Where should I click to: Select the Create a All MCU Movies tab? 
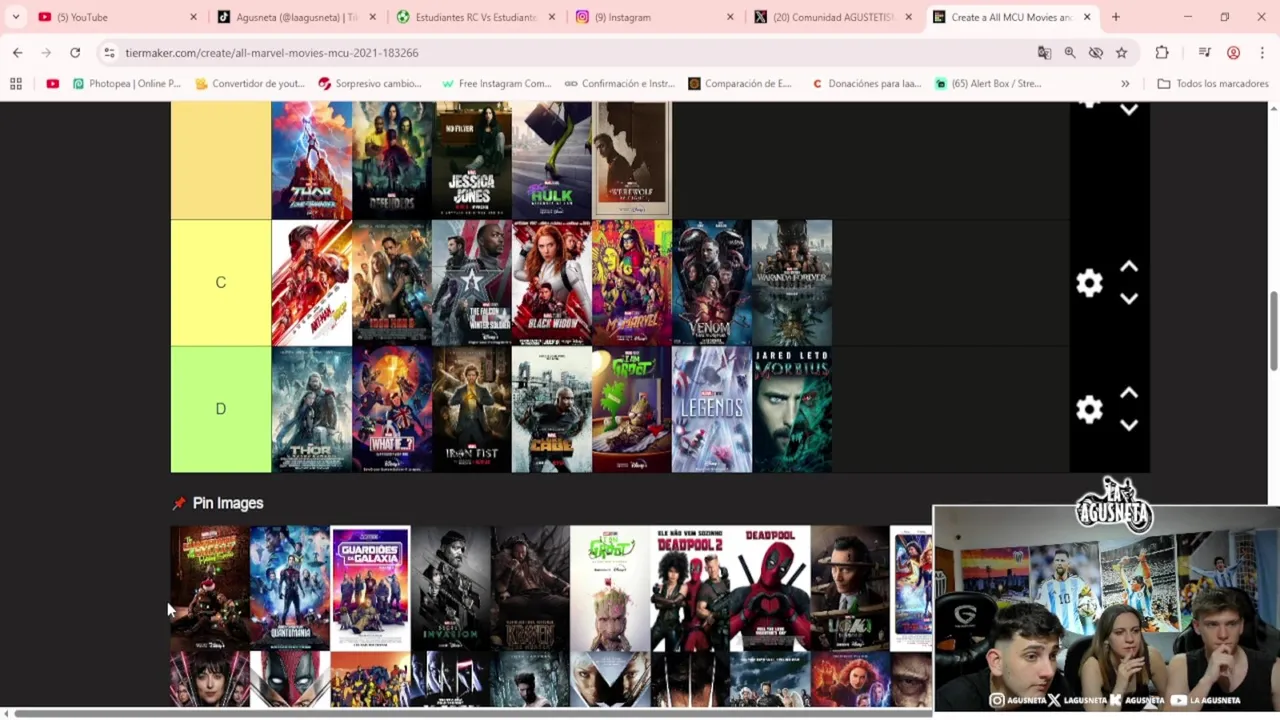click(x=1010, y=17)
